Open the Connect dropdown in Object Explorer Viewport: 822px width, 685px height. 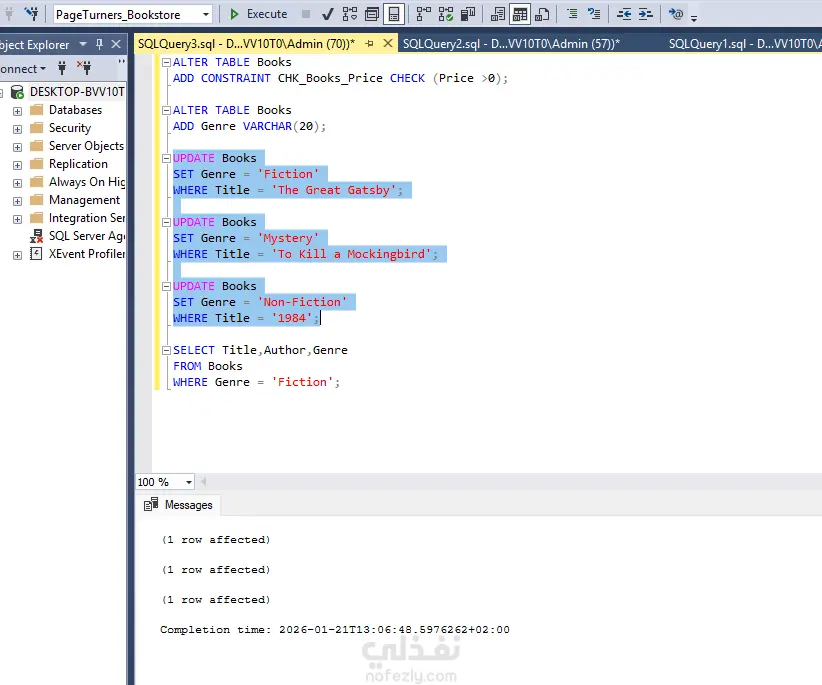pyautogui.click(x=23, y=69)
